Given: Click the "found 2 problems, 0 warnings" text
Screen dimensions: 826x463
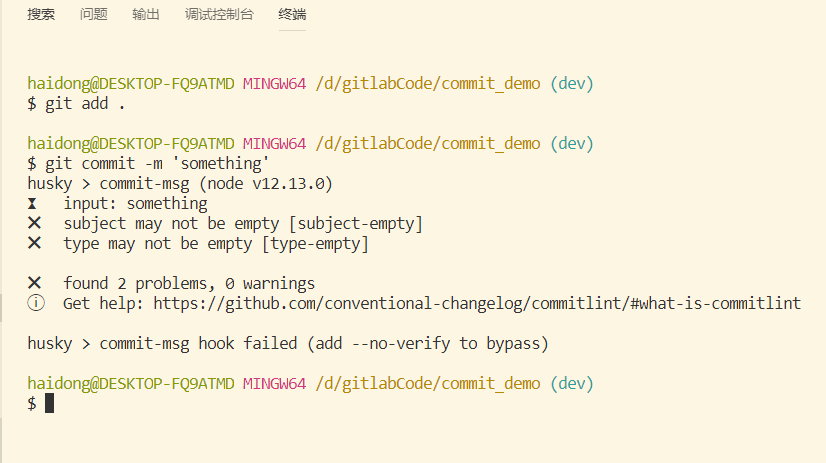Looking at the screenshot, I should click(189, 283).
